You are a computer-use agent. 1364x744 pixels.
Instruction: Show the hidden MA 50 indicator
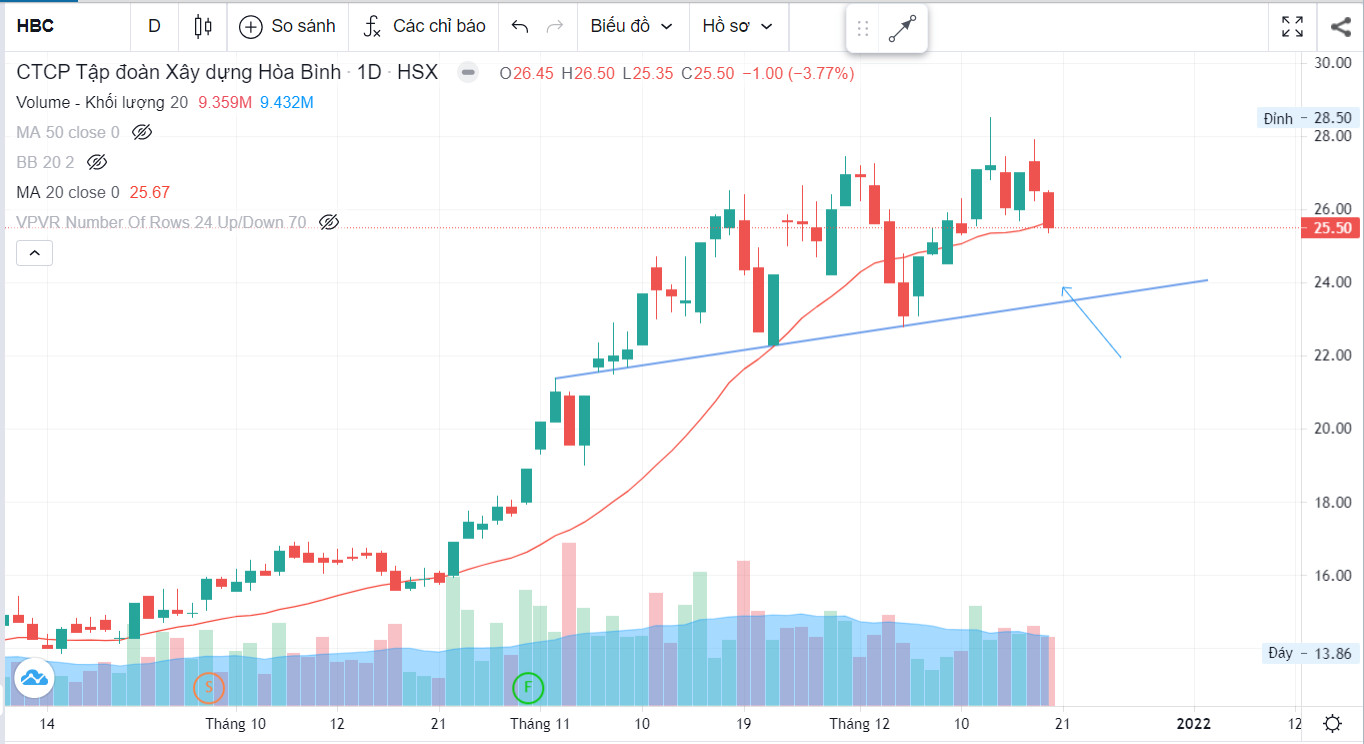click(142, 132)
